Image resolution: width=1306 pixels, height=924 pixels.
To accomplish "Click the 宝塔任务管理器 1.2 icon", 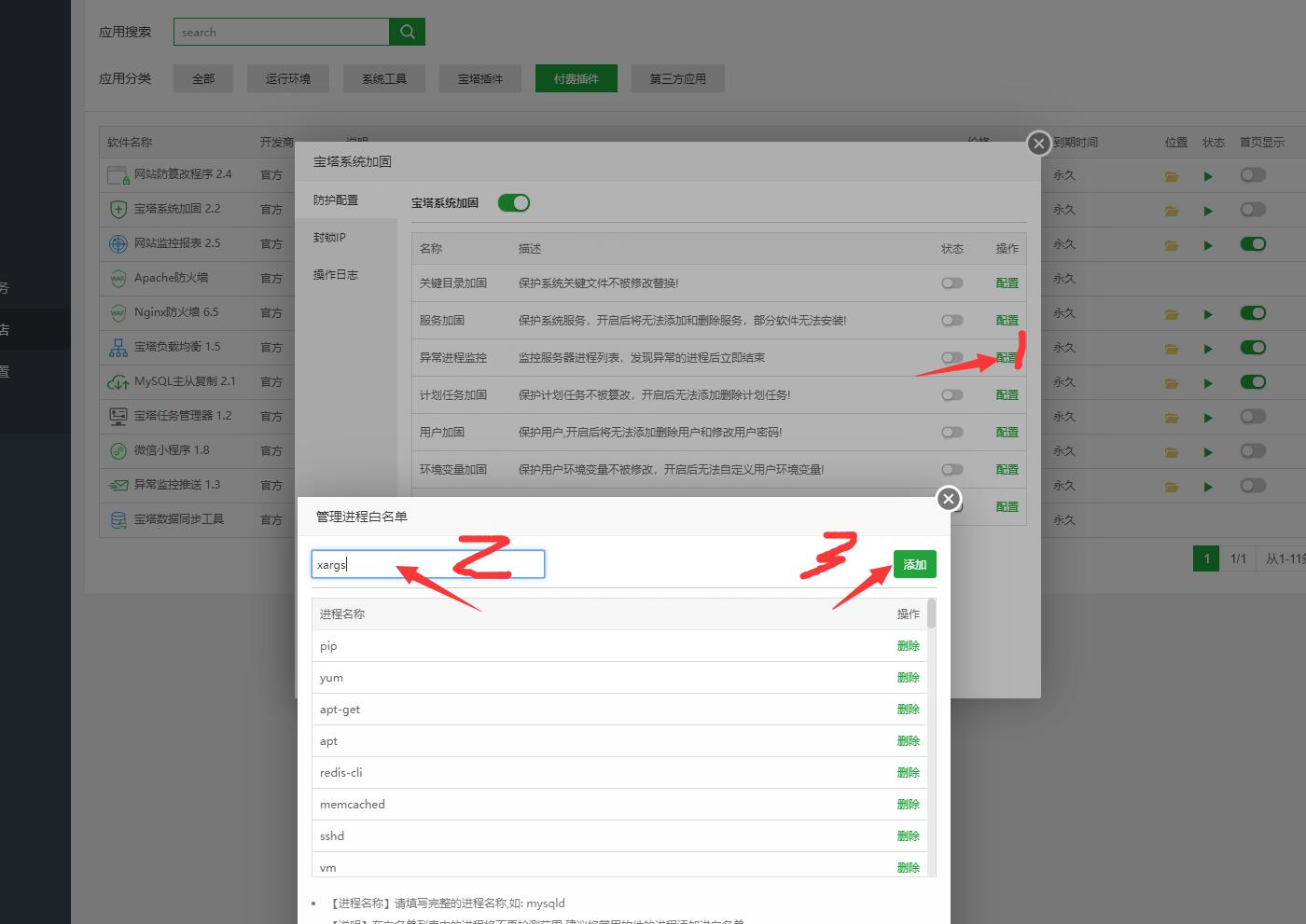I will (118, 416).
